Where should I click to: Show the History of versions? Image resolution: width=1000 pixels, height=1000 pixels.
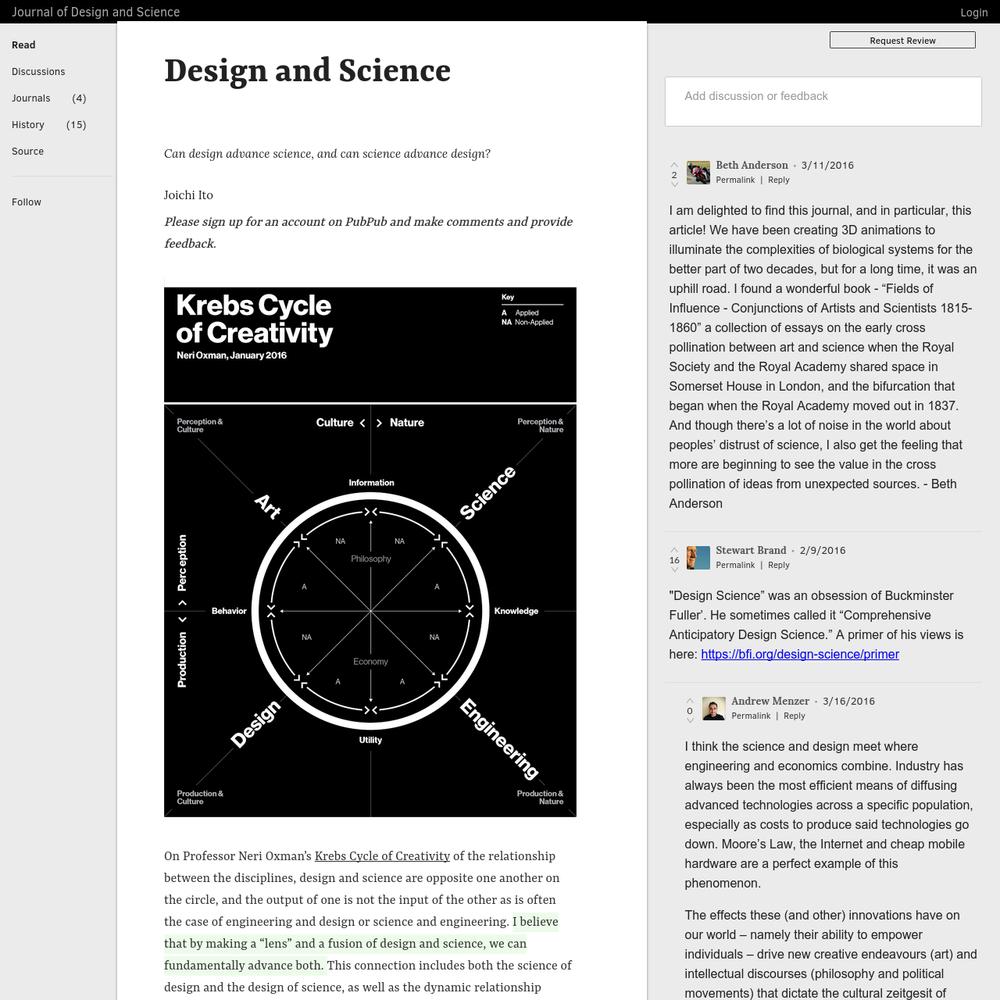tap(28, 125)
